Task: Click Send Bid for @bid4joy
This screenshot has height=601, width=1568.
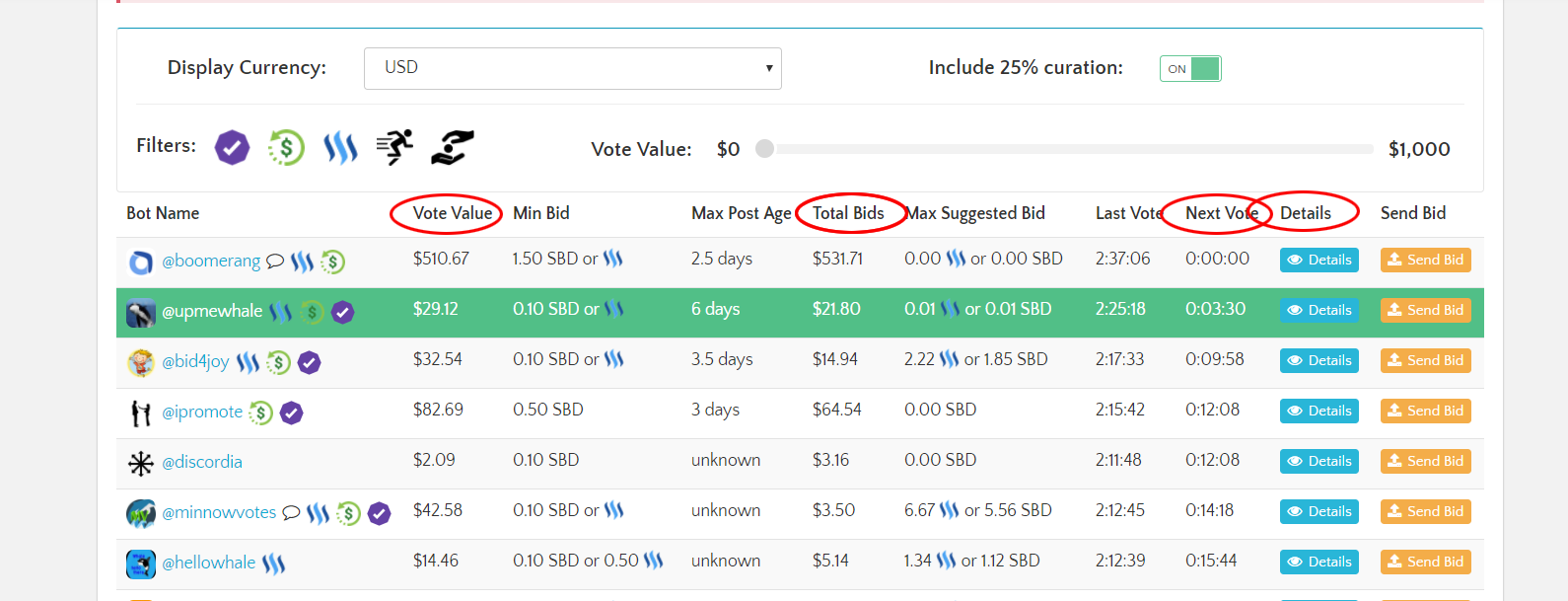Action: [1425, 360]
